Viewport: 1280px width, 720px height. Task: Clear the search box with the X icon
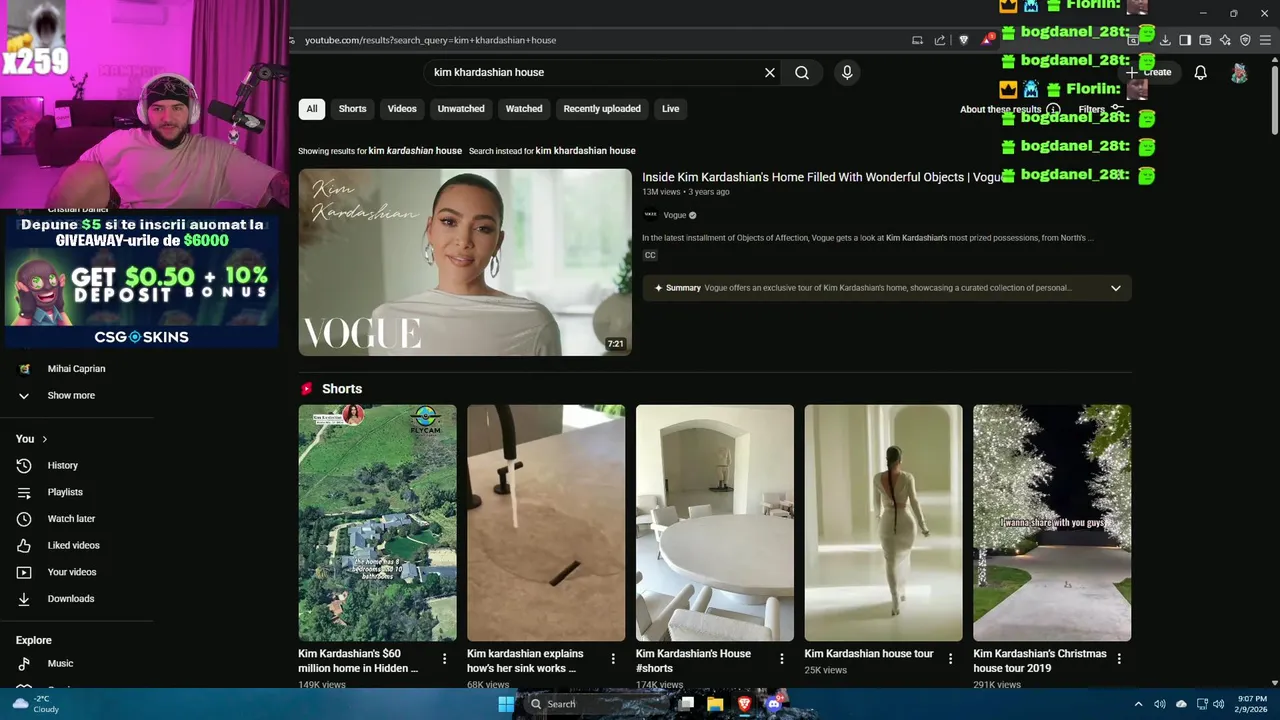pos(770,72)
